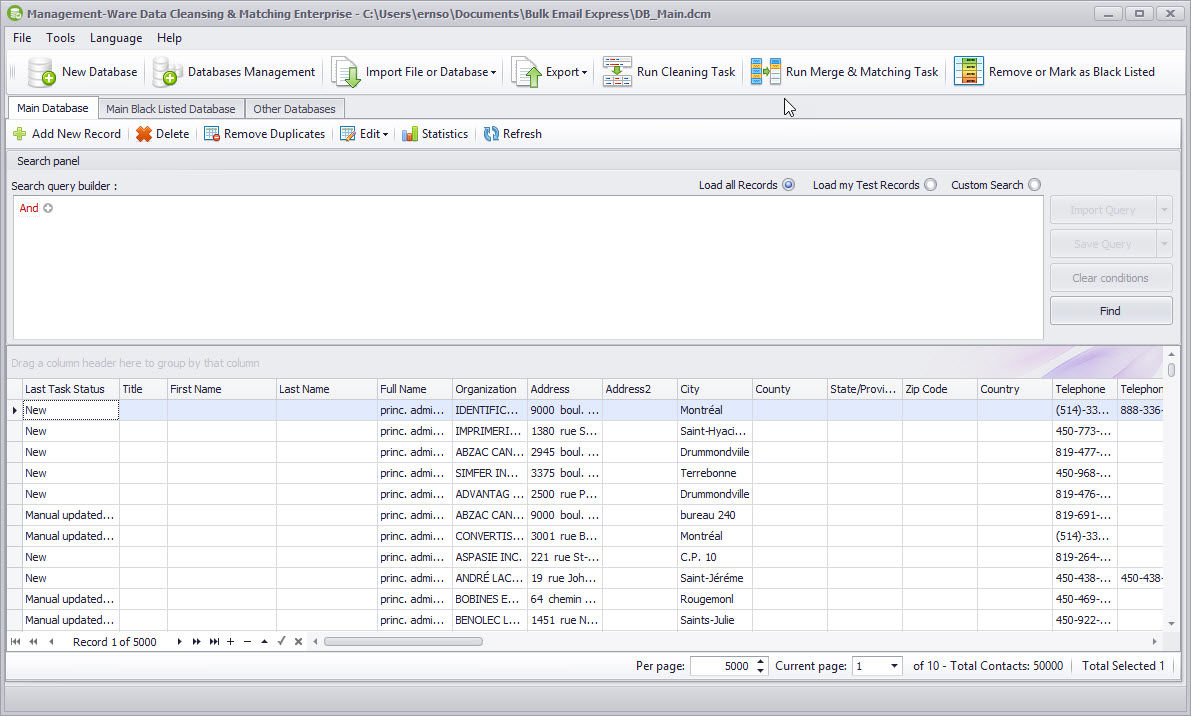Click the Edit pencil icon
Image resolution: width=1191 pixels, height=716 pixels.
tap(348, 134)
